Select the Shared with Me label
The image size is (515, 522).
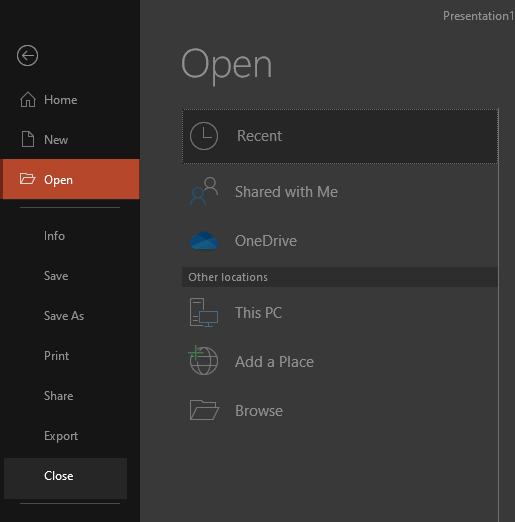(286, 192)
